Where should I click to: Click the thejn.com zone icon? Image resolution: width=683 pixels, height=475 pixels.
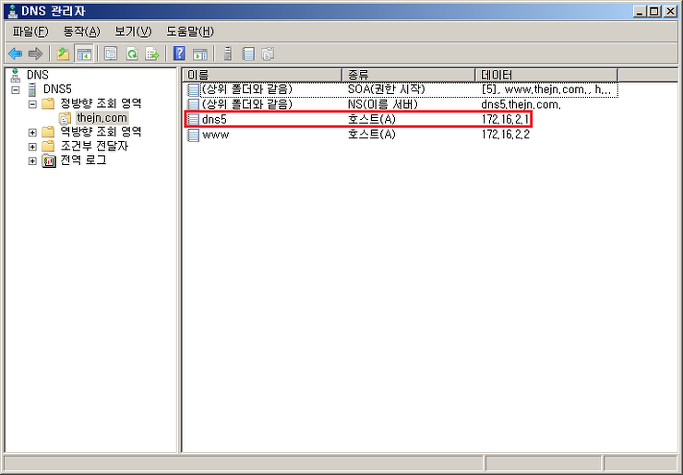tap(64, 118)
